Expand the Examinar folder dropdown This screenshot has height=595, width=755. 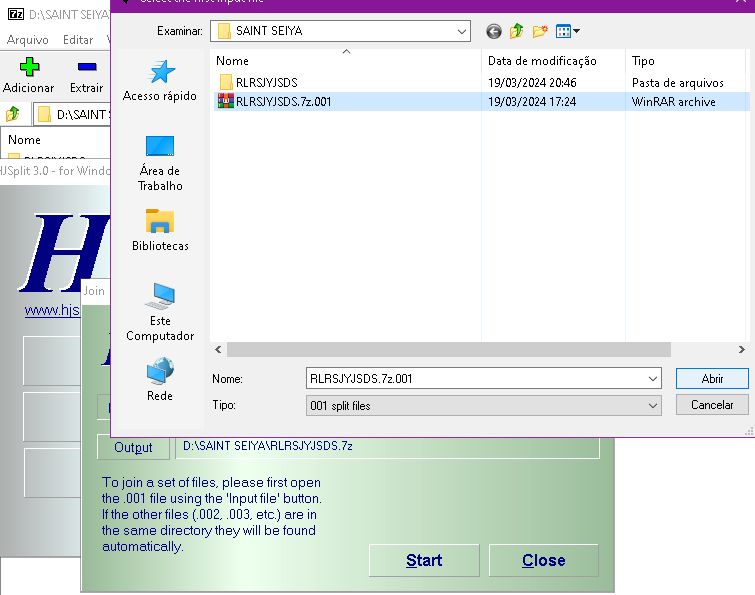point(461,31)
